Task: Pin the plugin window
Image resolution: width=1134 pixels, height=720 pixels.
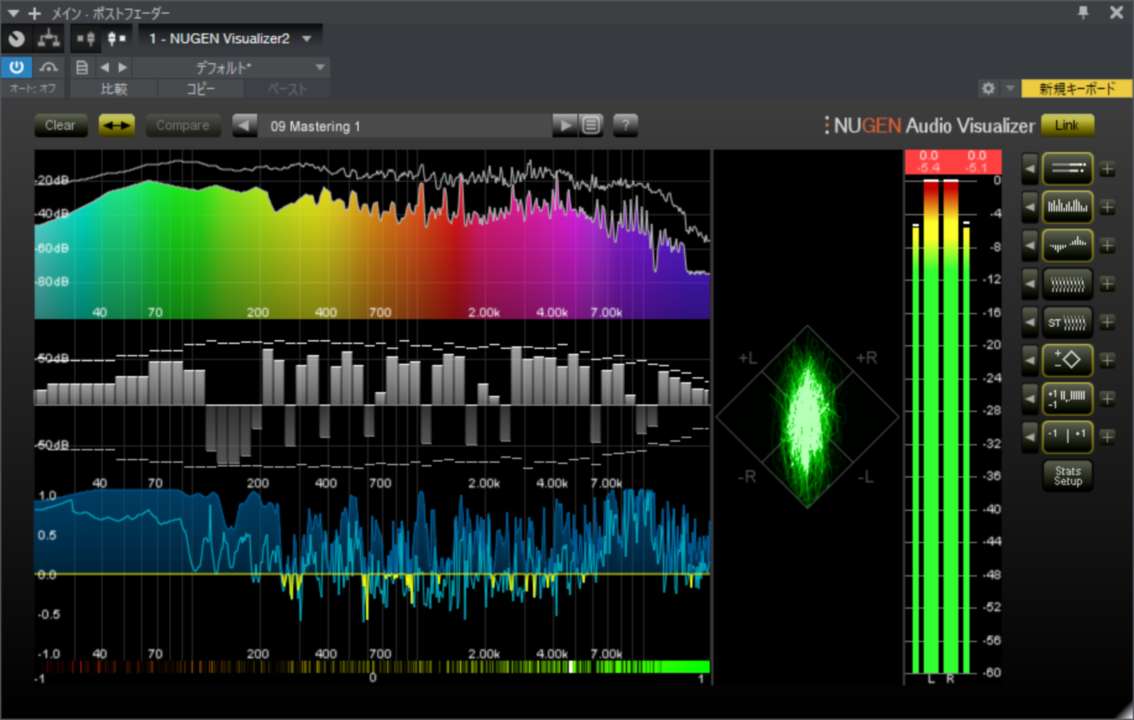Action: pos(1083,13)
